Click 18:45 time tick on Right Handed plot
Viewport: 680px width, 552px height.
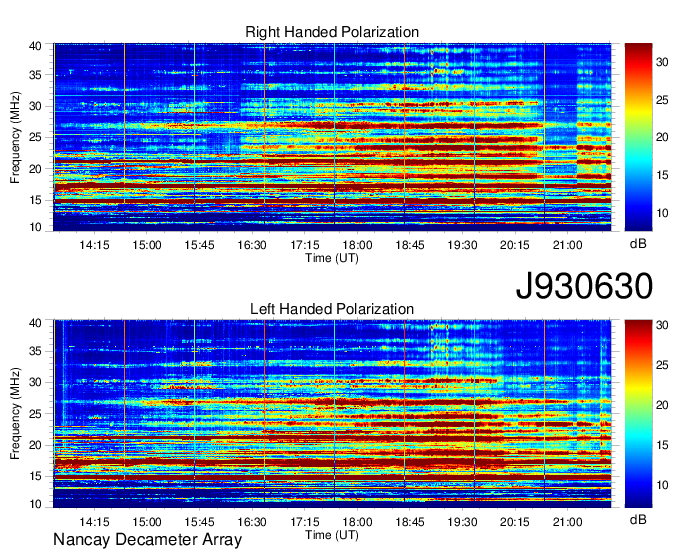[x=410, y=245]
